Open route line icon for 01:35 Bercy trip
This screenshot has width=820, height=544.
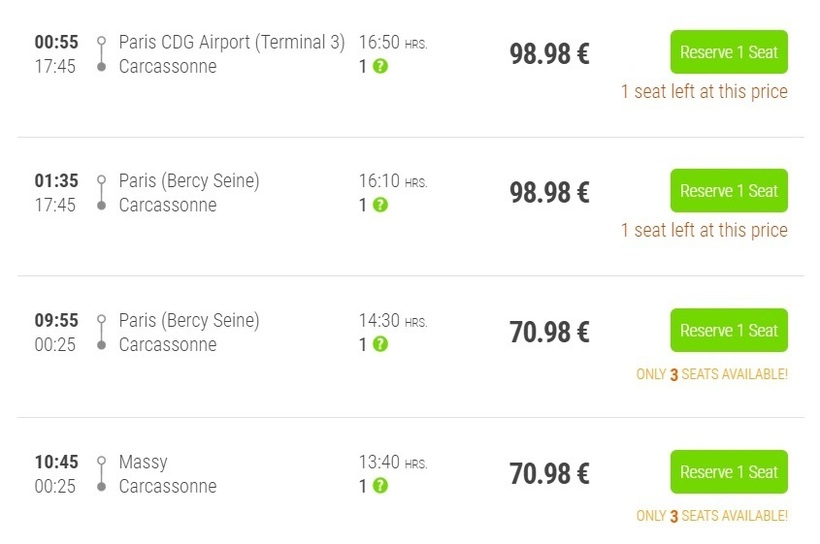(101, 192)
